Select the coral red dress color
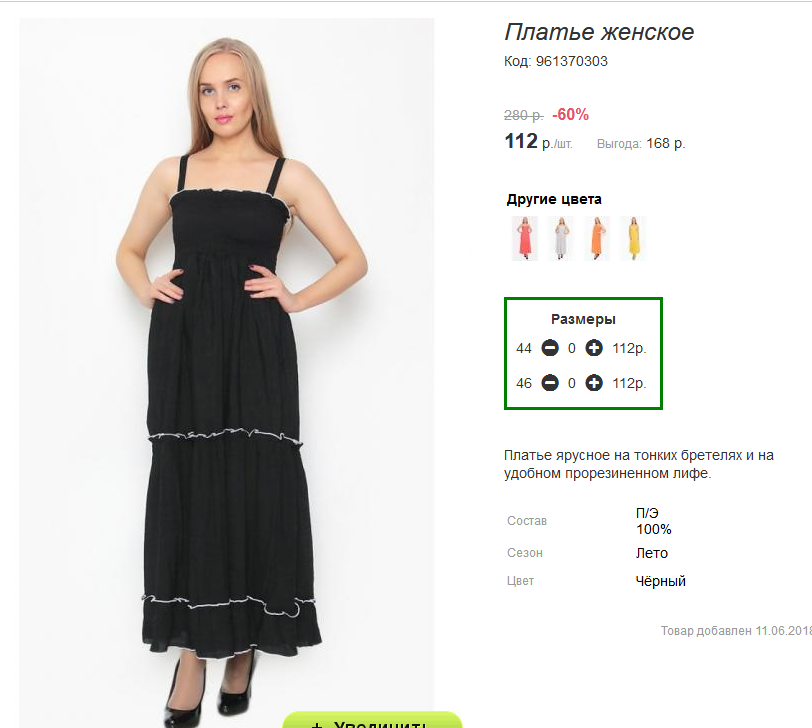 click(525, 238)
